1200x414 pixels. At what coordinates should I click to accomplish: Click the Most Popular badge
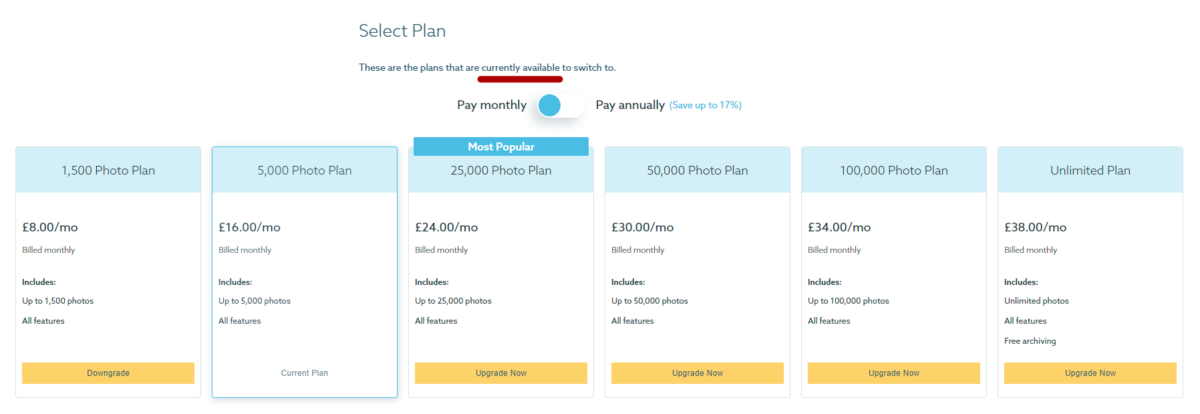pos(501,147)
